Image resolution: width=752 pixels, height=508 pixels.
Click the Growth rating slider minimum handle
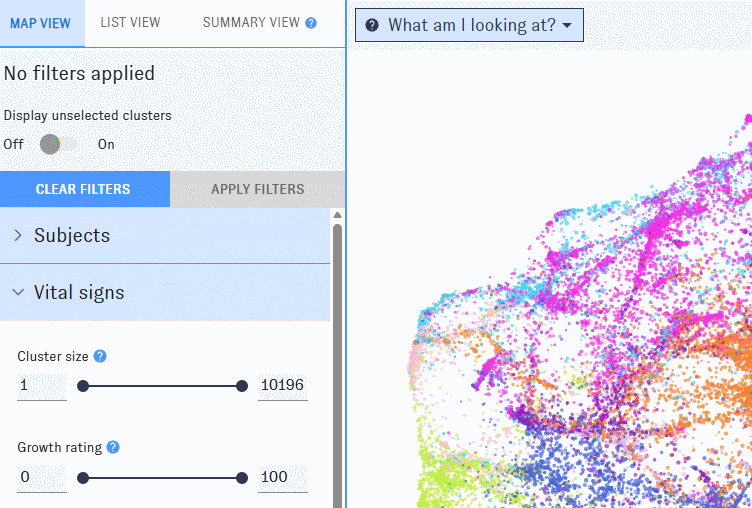pyautogui.click(x=83, y=478)
